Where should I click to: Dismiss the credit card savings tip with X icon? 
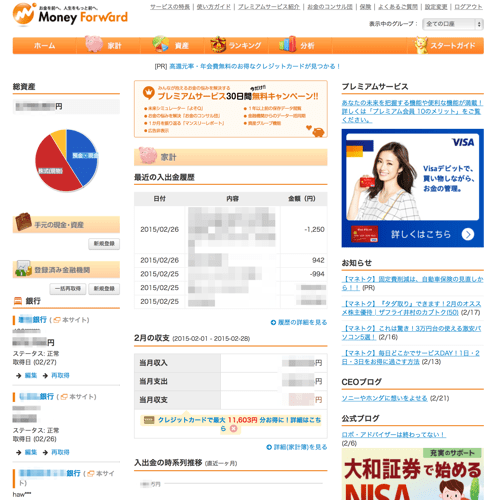[x=234, y=429]
